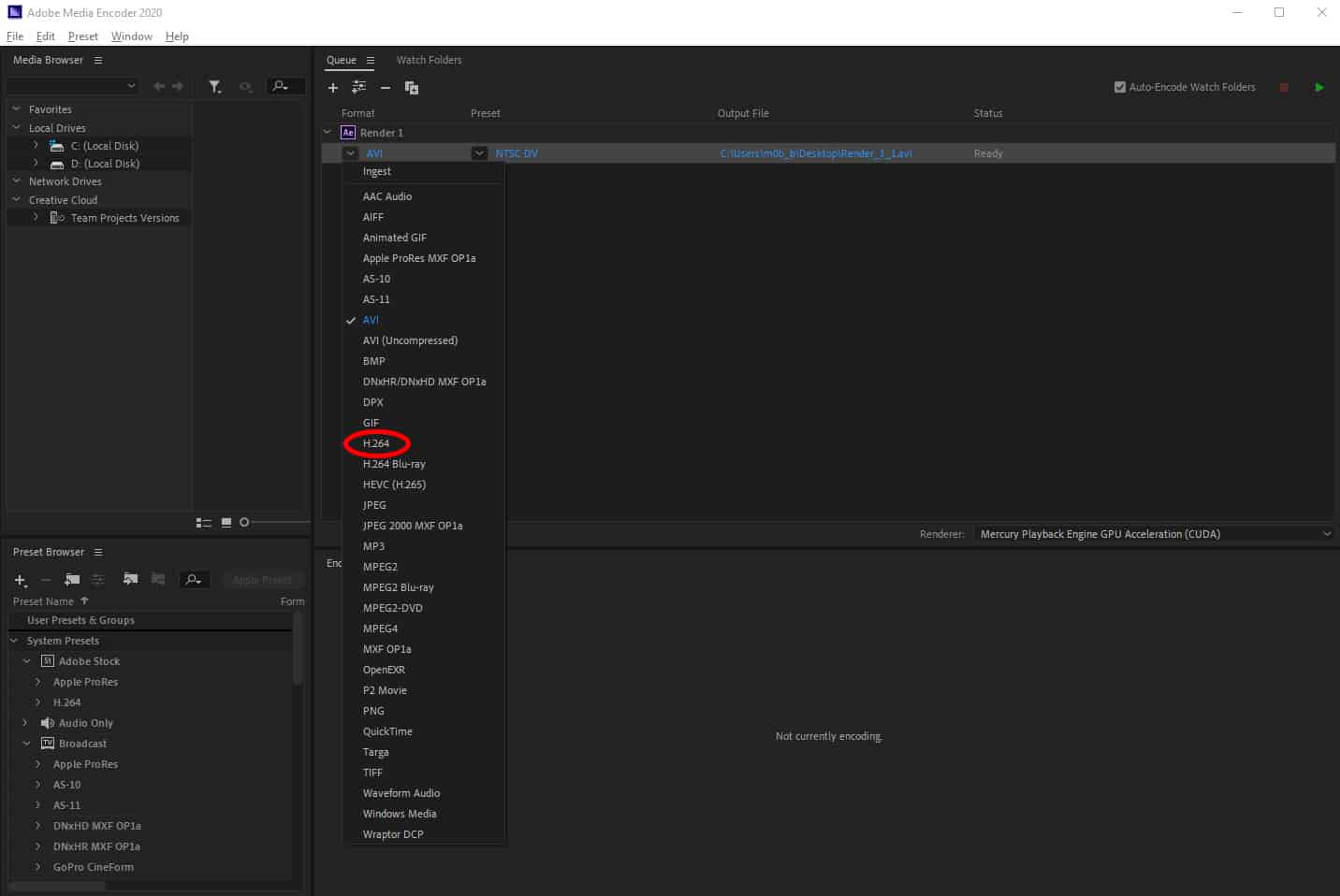Click the Add Source plus icon in Queue
The height and width of the screenshot is (896, 1340).
[x=333, y=87]
